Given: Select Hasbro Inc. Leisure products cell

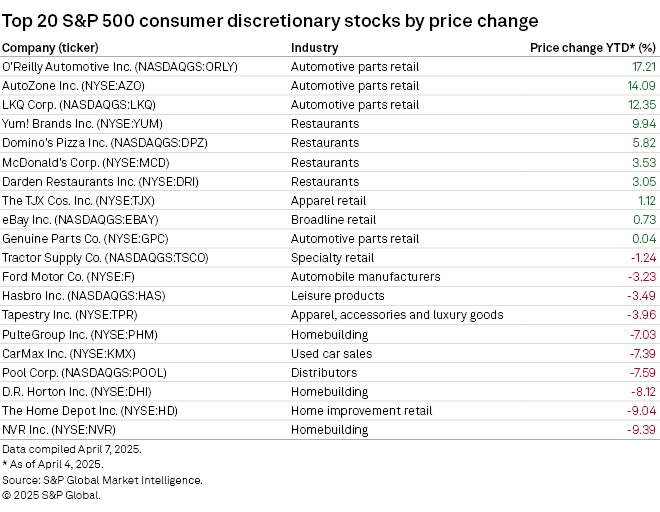Looking at the screenshot, I should [x=337, y=295].
